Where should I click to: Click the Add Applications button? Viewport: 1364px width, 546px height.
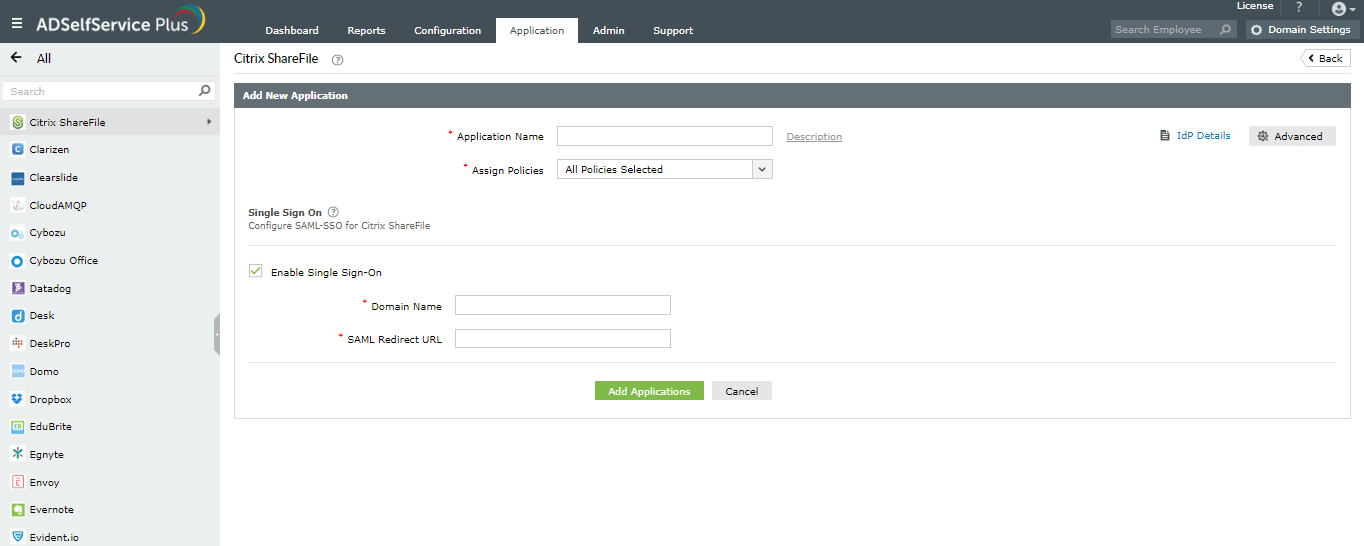(649, 391)
